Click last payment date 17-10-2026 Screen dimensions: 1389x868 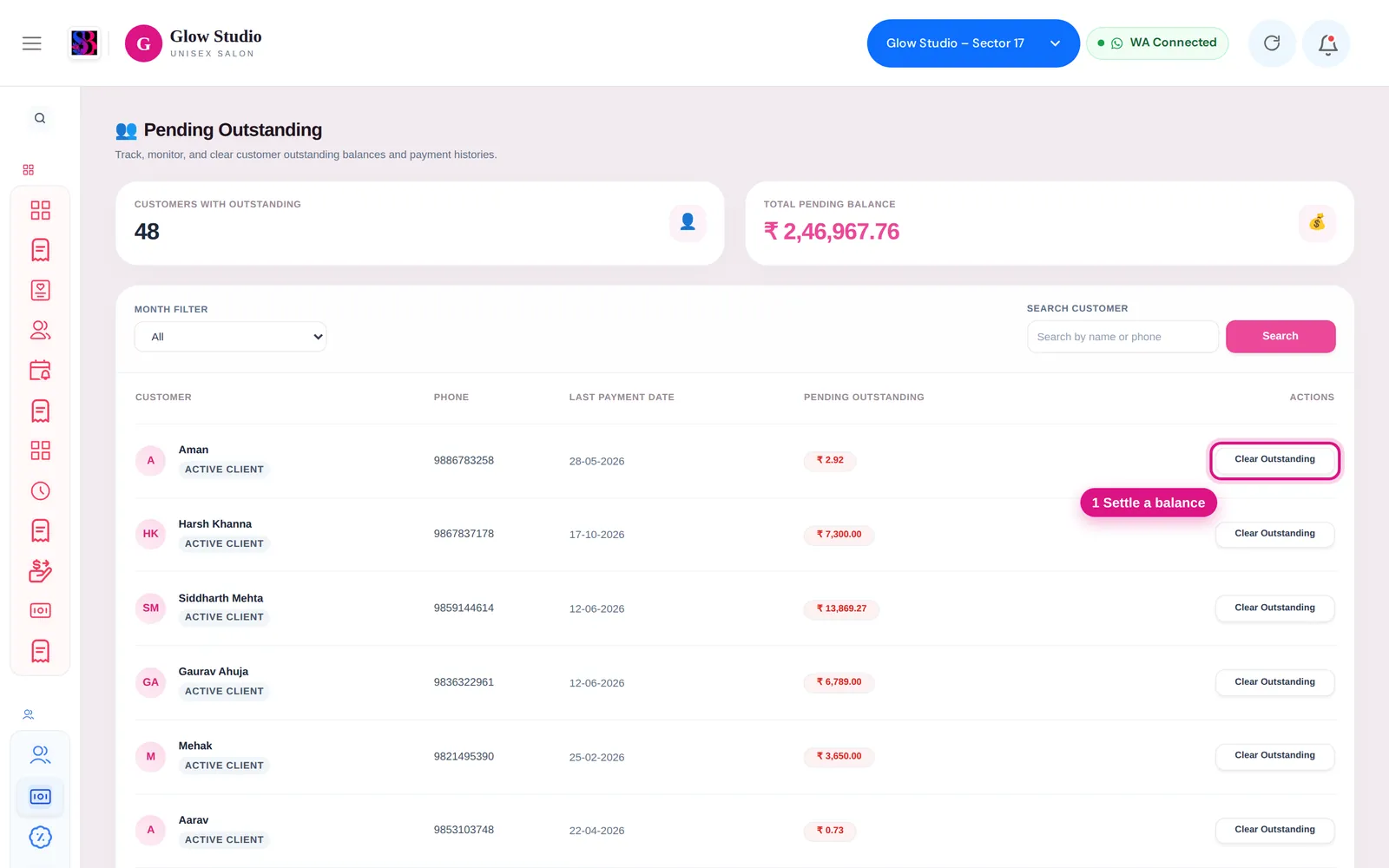[x=596, y=535]
